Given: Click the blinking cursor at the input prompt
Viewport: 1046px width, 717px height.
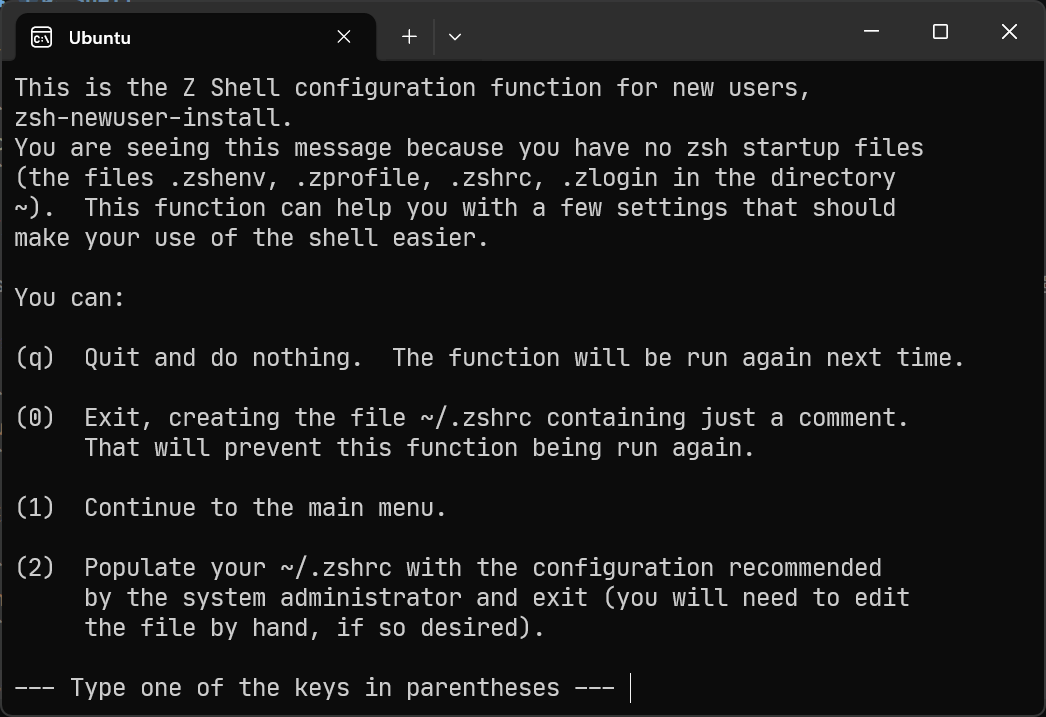Looking at the screenshot, I should [x=629, y=688].
